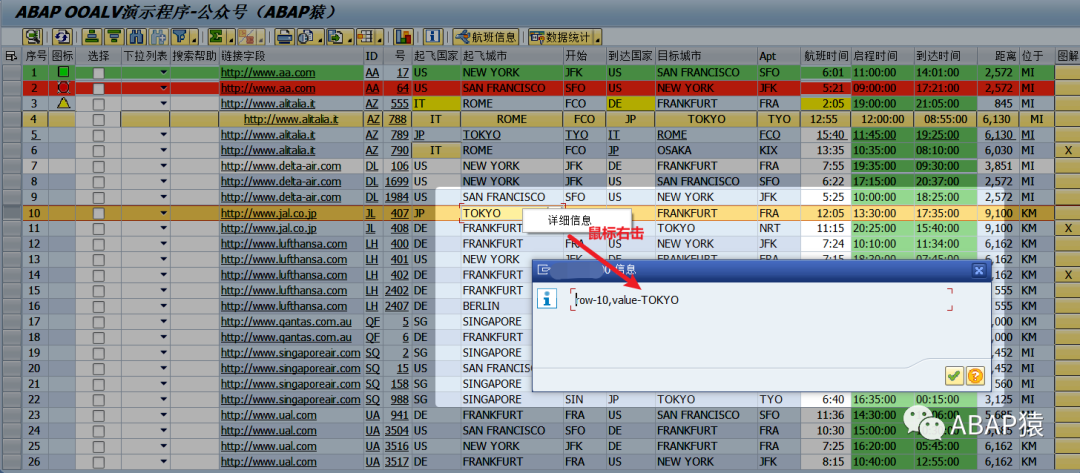Click the 'X' 图解 cell in row 6
The image size is (1080, 473).
pyautogui.click(x=1068, y=151)
